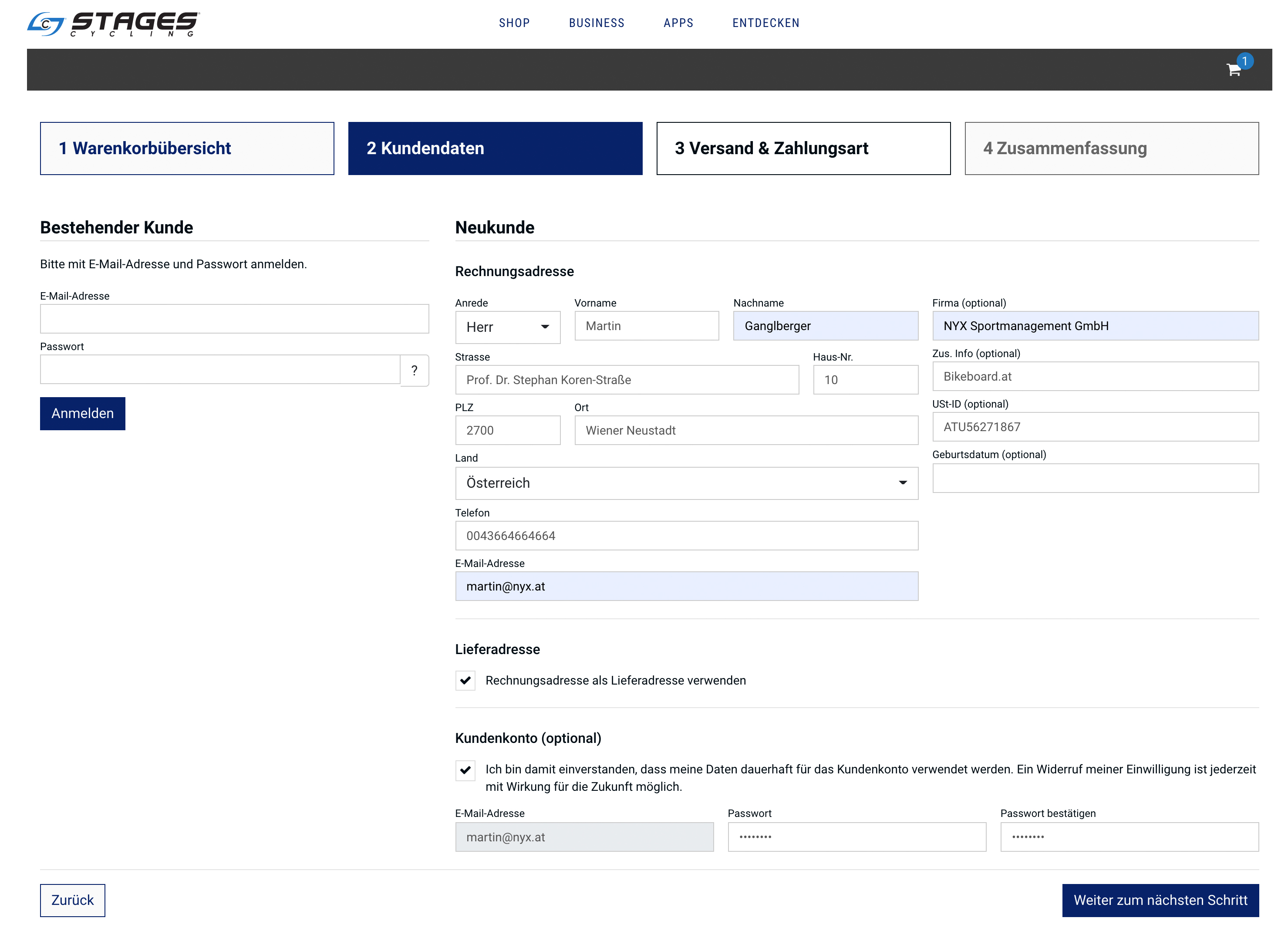
Task: Click the Stages Cycling logo
Action: click(x=114, y=24)
